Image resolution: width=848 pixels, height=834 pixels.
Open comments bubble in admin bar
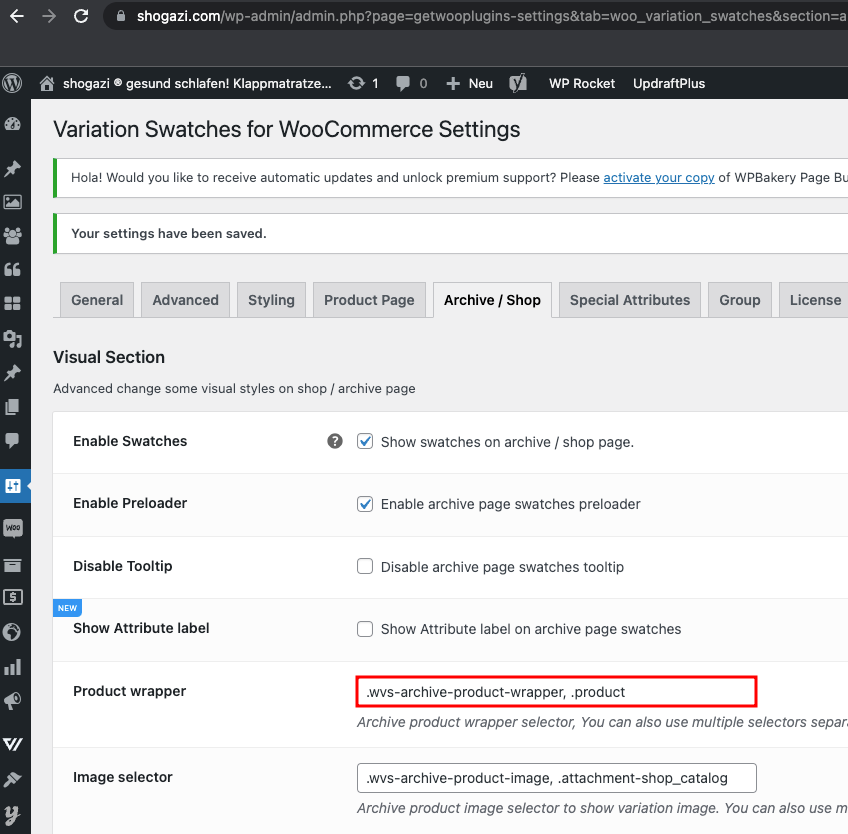403,83
